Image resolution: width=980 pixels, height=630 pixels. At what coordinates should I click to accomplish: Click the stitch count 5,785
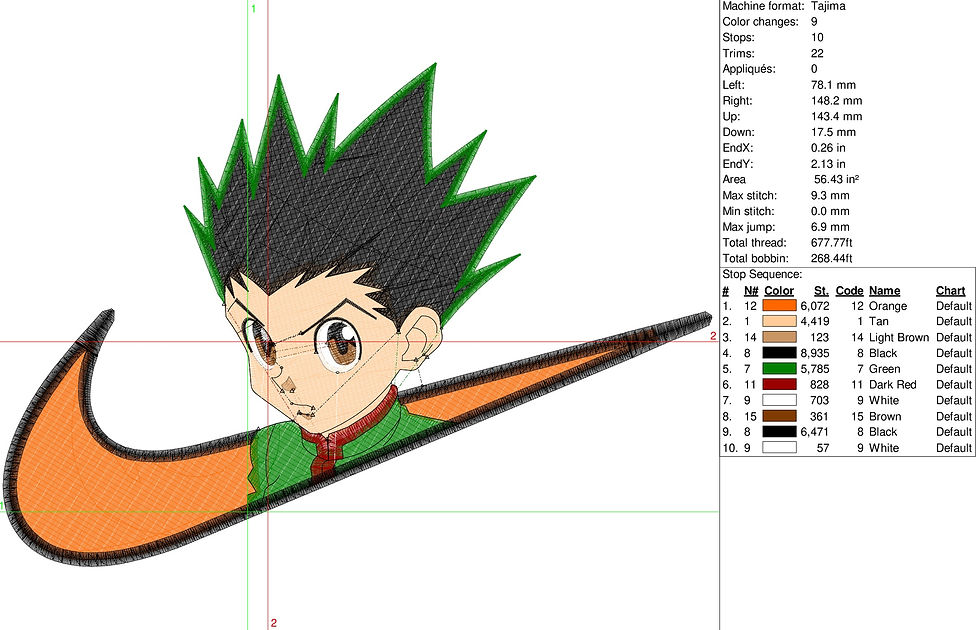click(815, 369)
